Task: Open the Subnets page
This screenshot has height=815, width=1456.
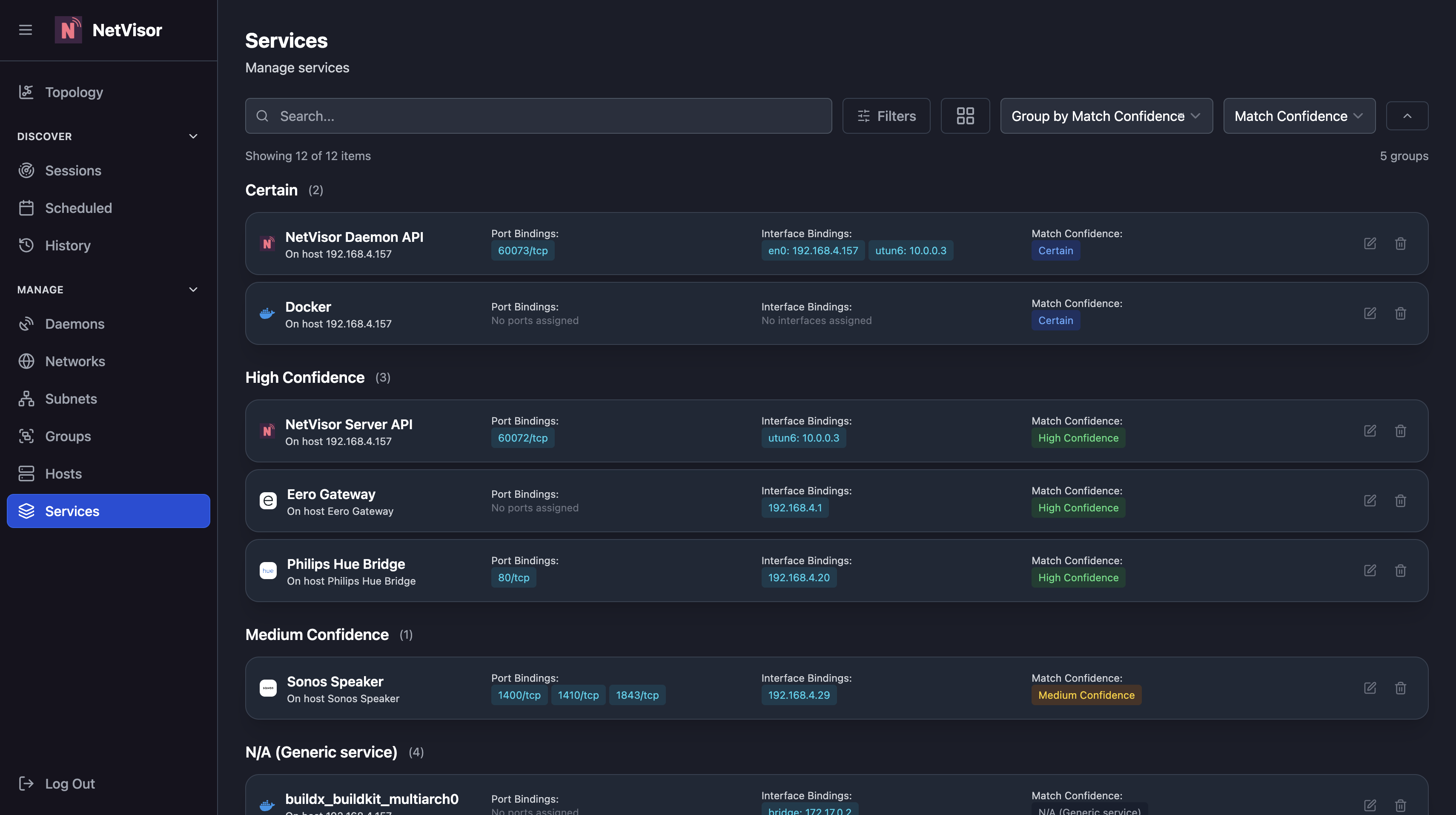Action: (109, 399)
